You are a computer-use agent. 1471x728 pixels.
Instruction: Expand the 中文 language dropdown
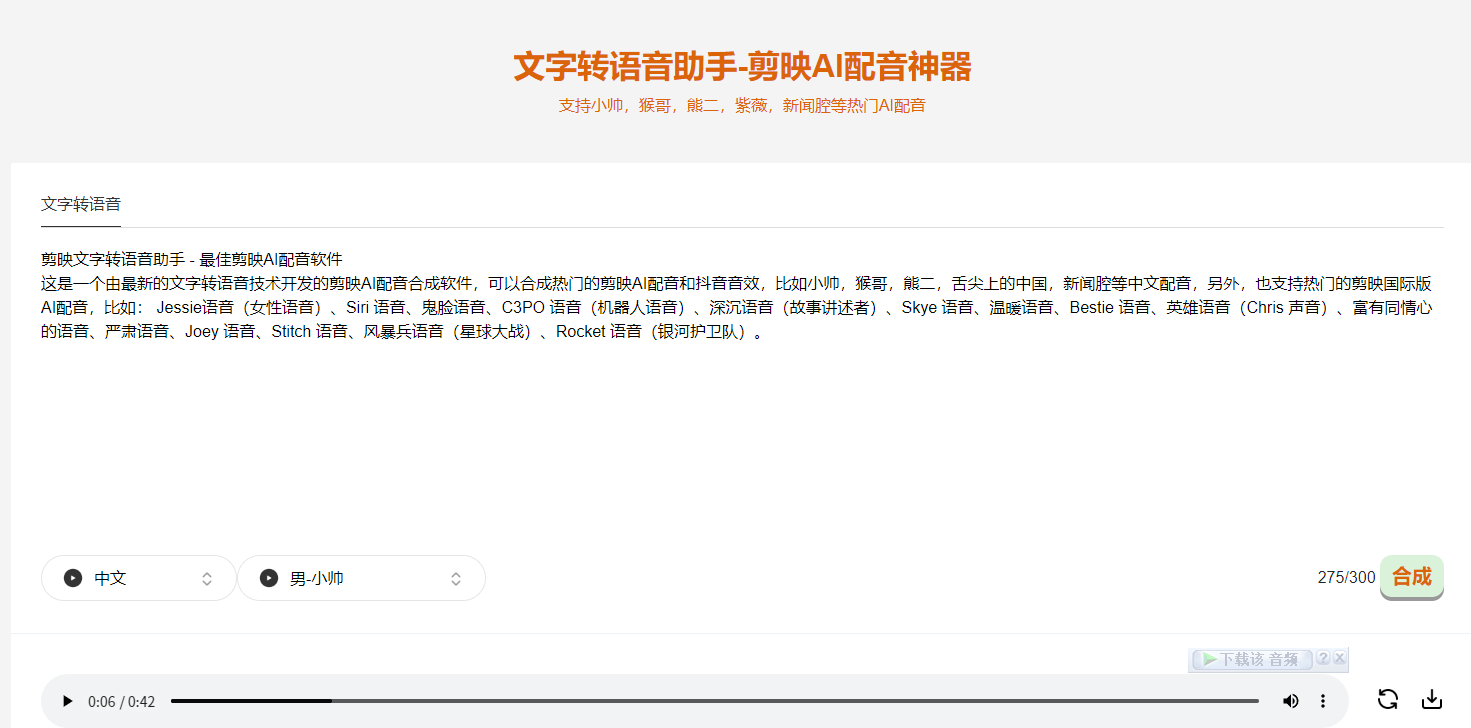pos(206,578)
